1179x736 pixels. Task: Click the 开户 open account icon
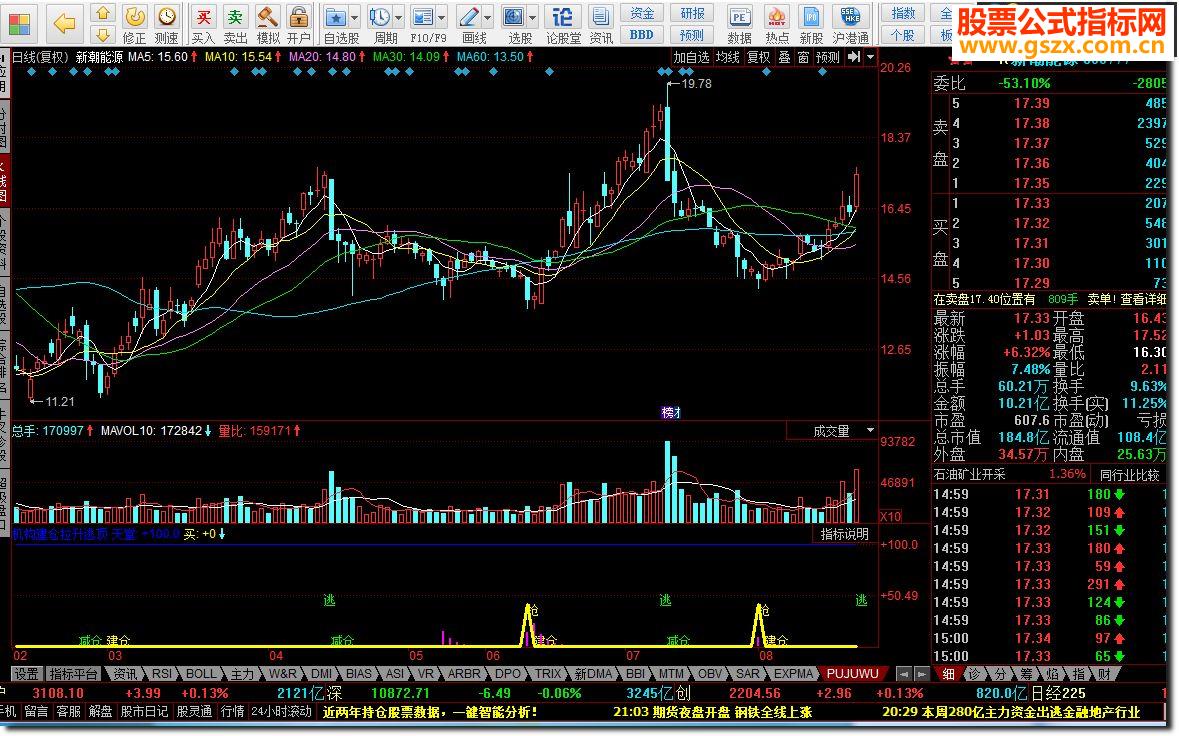pos(299,23)
